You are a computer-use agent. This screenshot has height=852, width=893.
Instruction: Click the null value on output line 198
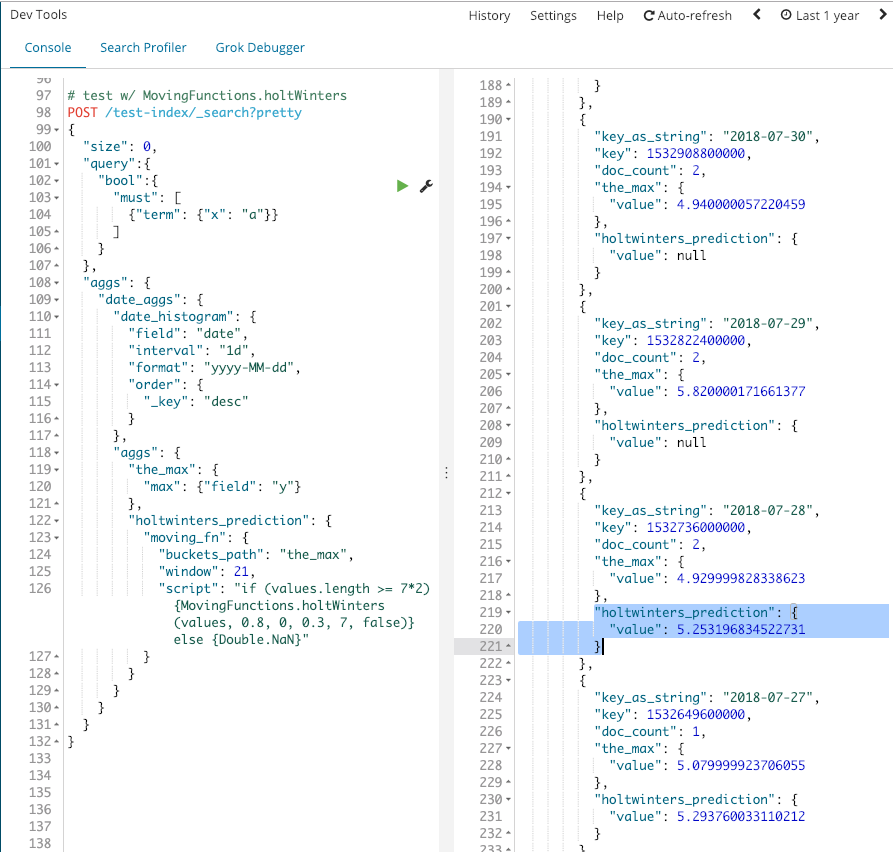691,255
